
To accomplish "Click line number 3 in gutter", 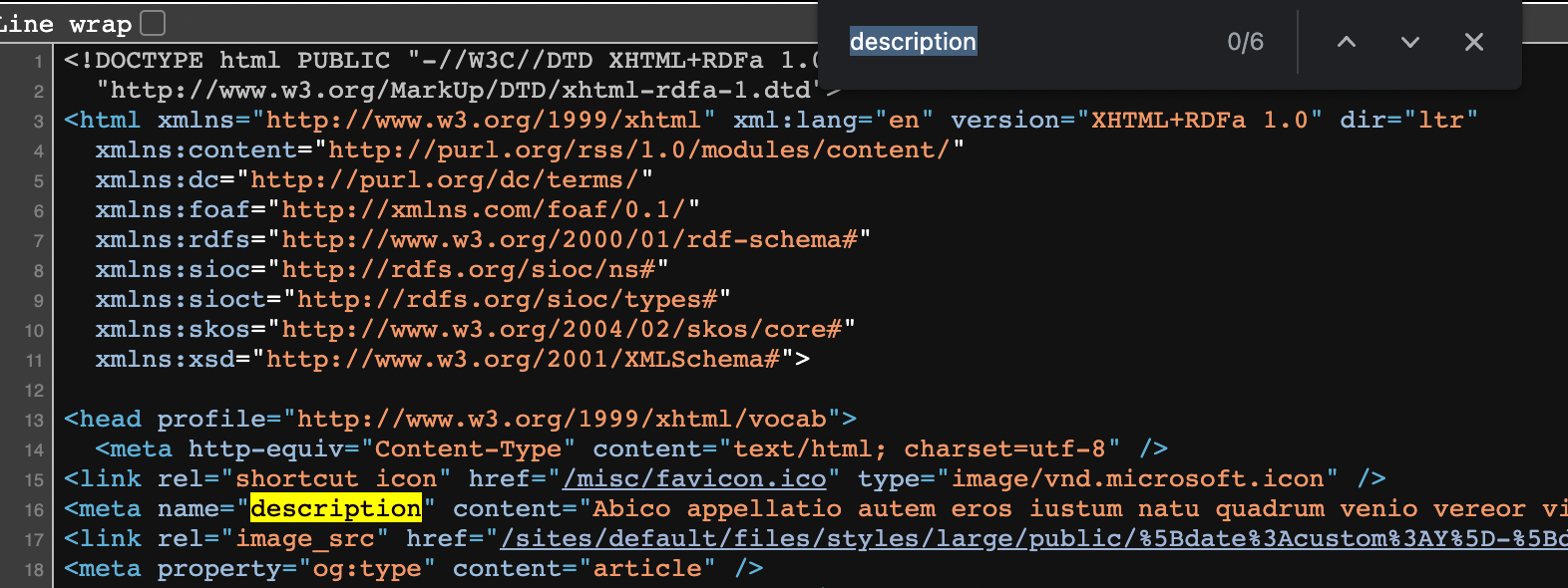I will click(38, 122).
